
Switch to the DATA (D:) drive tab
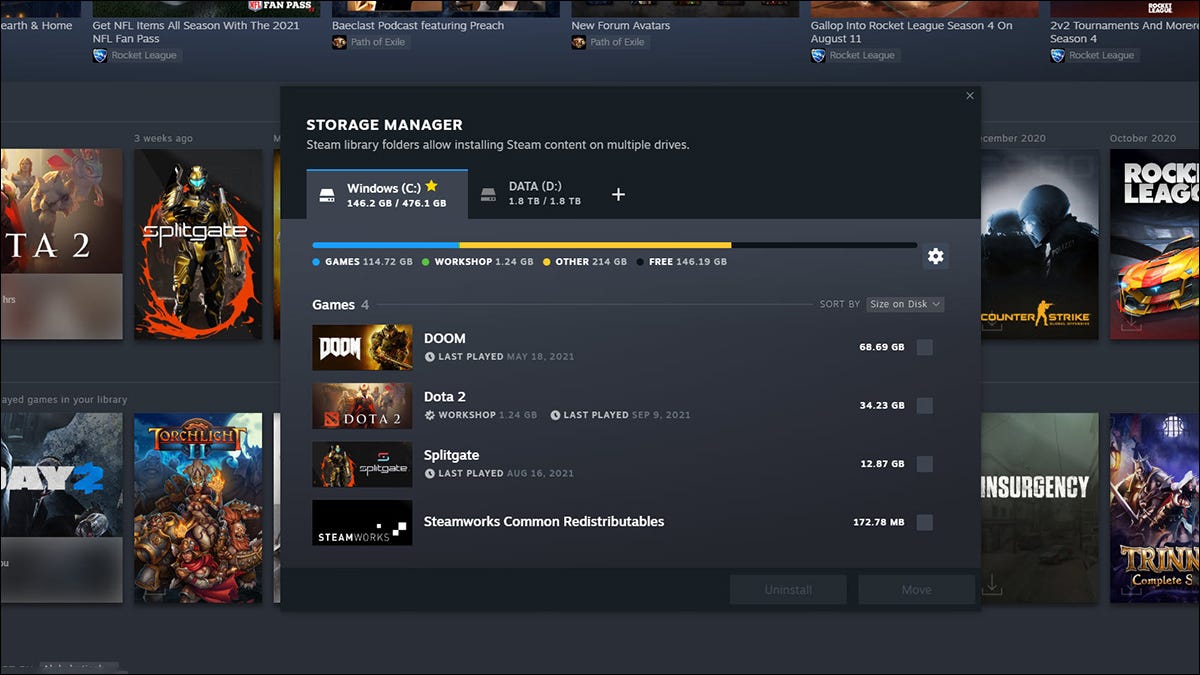click(531, 194)
